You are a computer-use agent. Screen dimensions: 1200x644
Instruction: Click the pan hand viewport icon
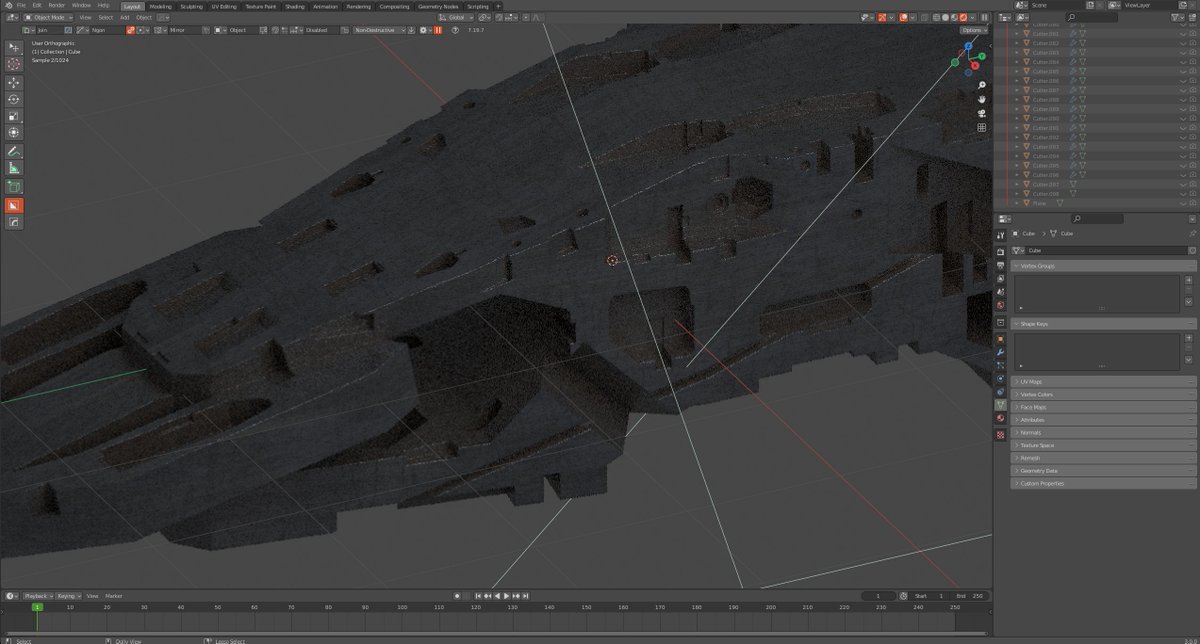pos(983,100)
